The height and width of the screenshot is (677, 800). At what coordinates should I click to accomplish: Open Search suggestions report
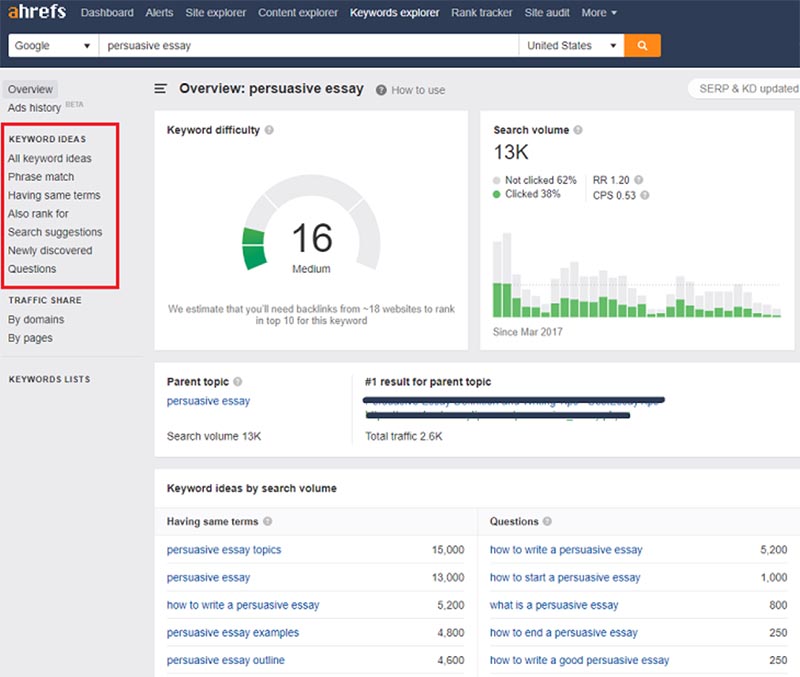[x=55, y=232]
